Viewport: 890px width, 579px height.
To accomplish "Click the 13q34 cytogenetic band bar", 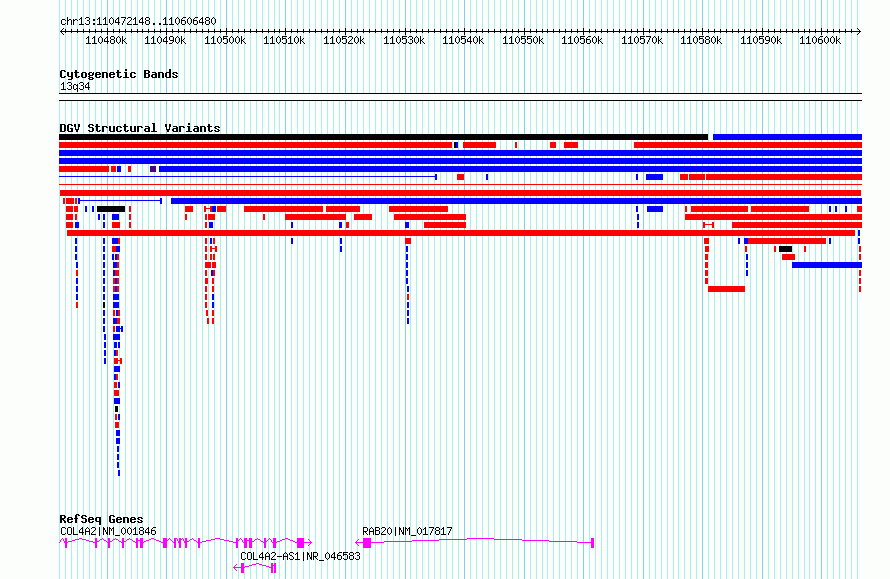I will (x=460, y=97).
